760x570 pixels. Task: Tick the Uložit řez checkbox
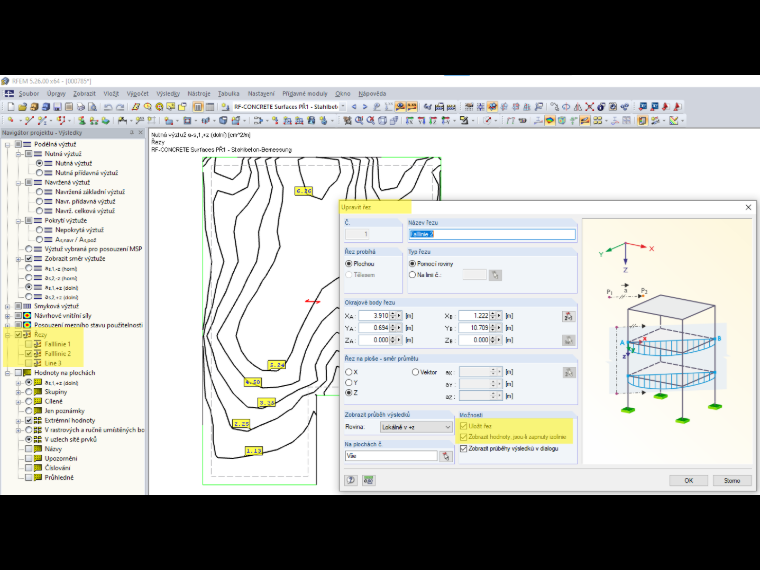click(x=463, y=426)
